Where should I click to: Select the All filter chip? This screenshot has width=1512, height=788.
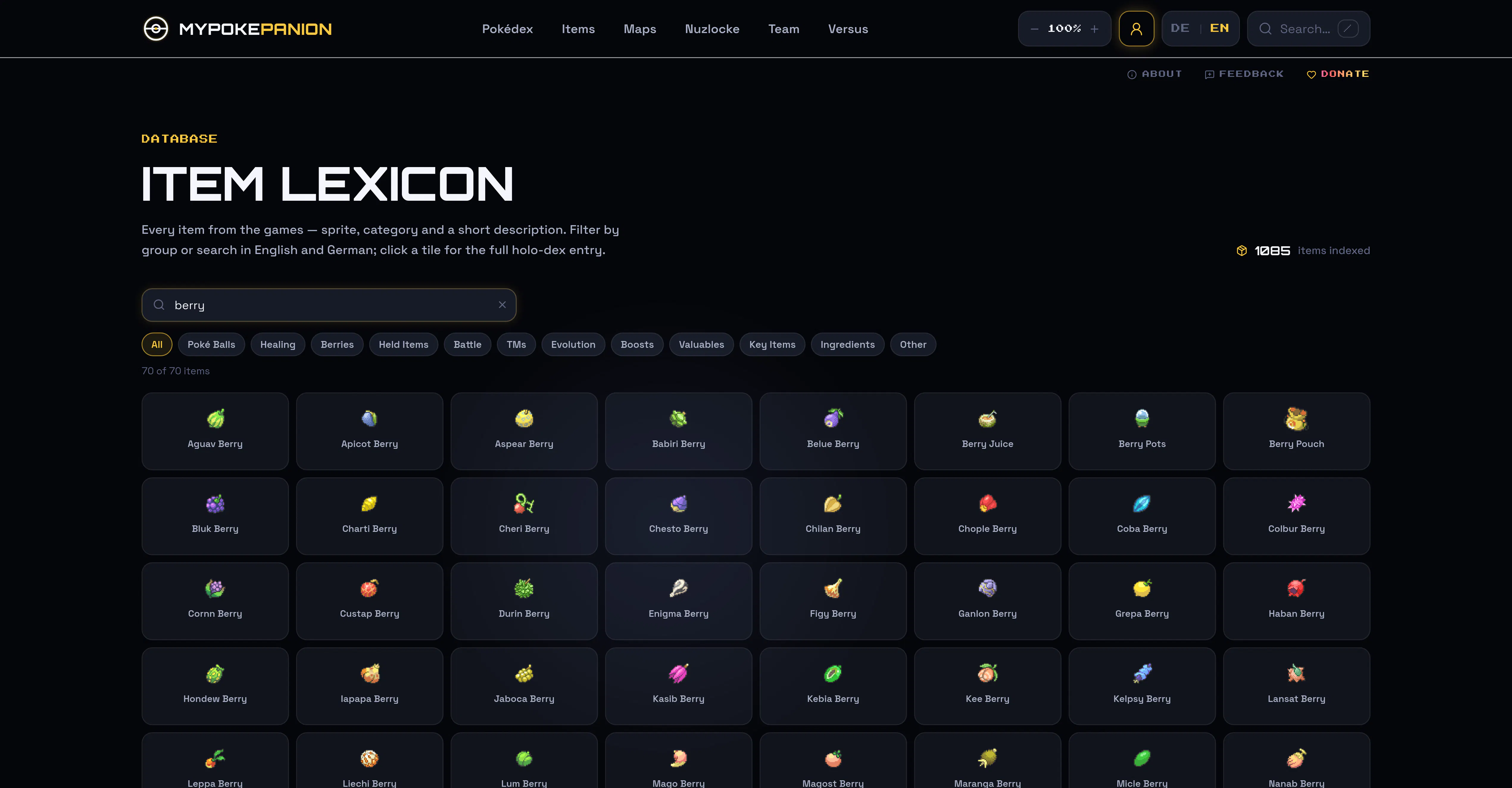pos(157,345)
